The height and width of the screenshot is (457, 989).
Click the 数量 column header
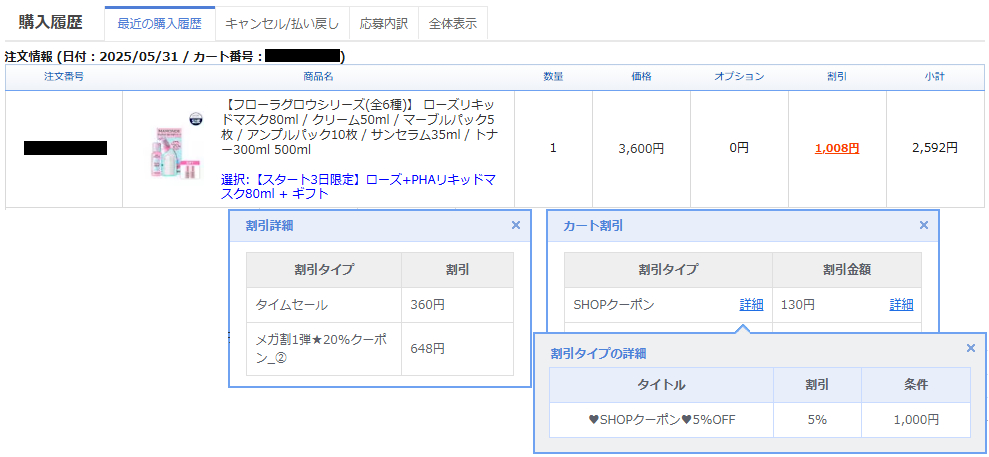(553, 77)
